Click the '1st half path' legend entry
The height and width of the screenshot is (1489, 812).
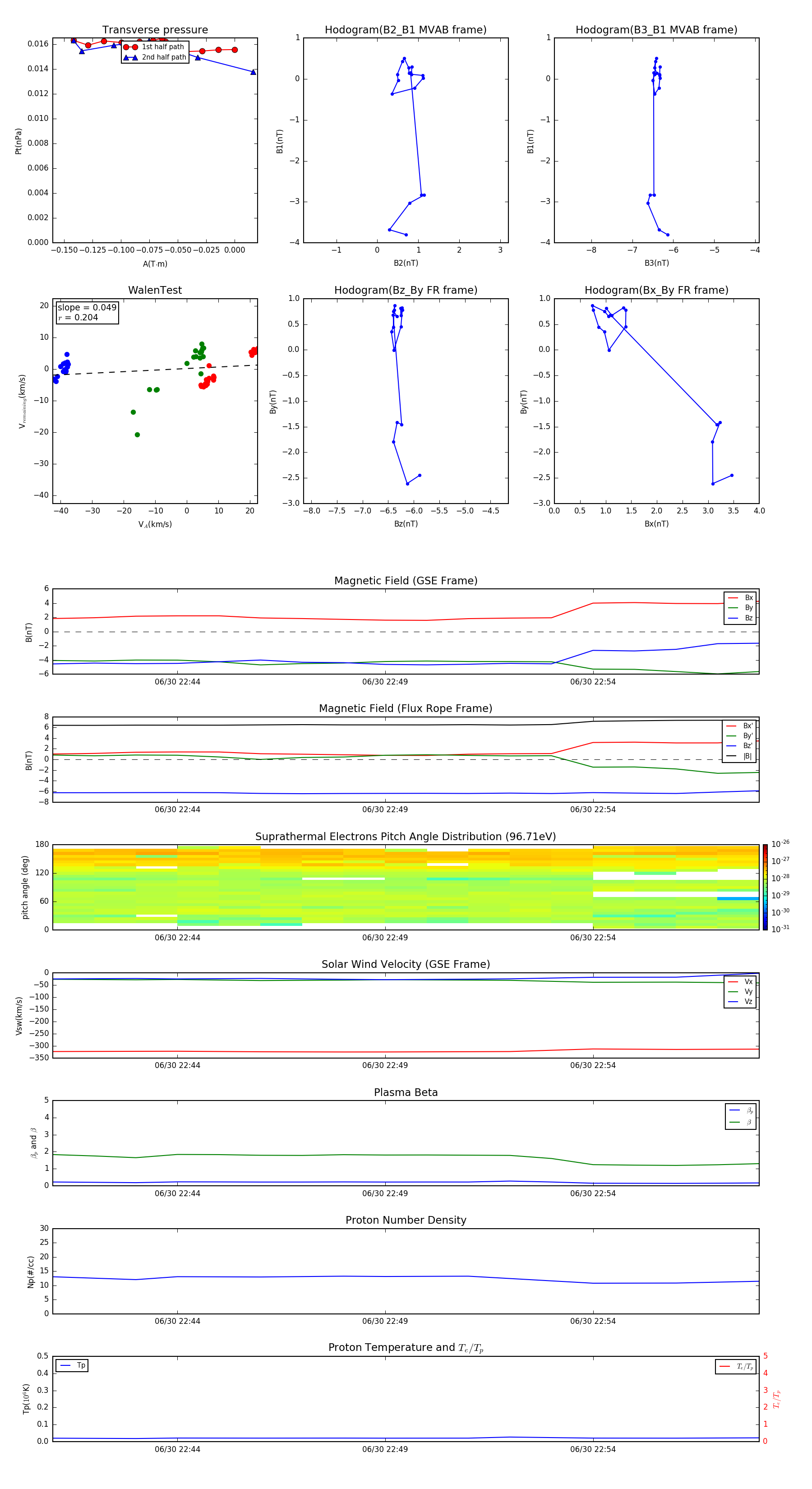pos(154,47)
